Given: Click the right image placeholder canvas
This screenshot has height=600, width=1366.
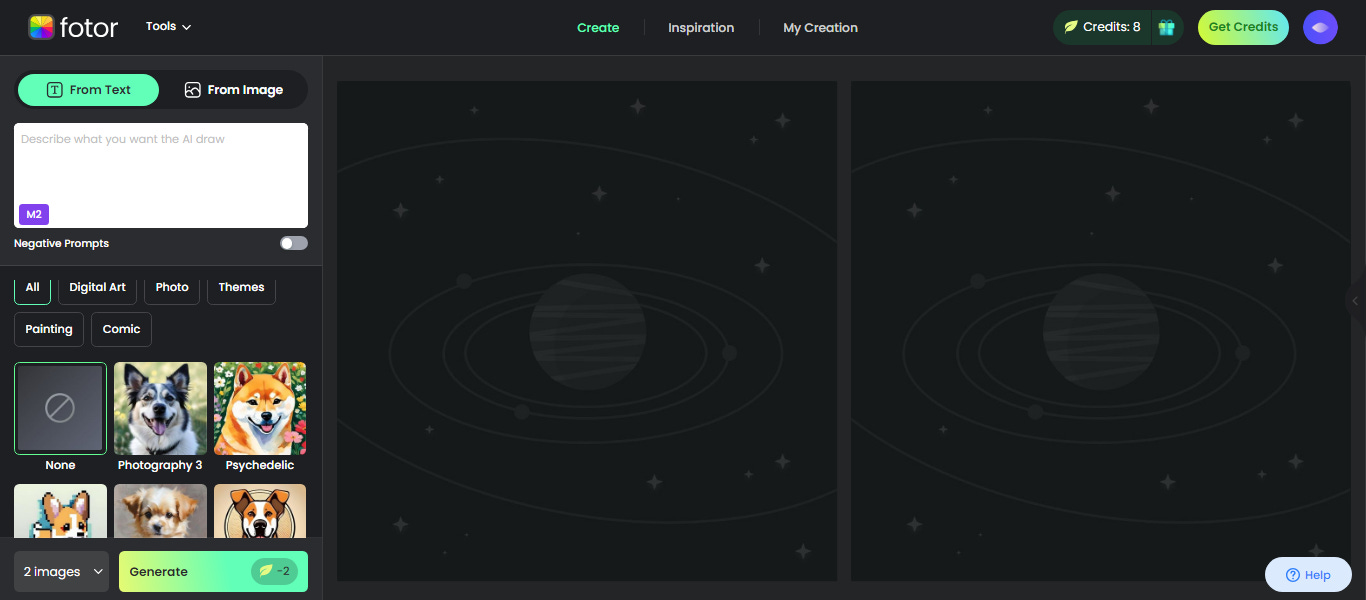Looking at the screenshot, I should tap(1100, 331).
